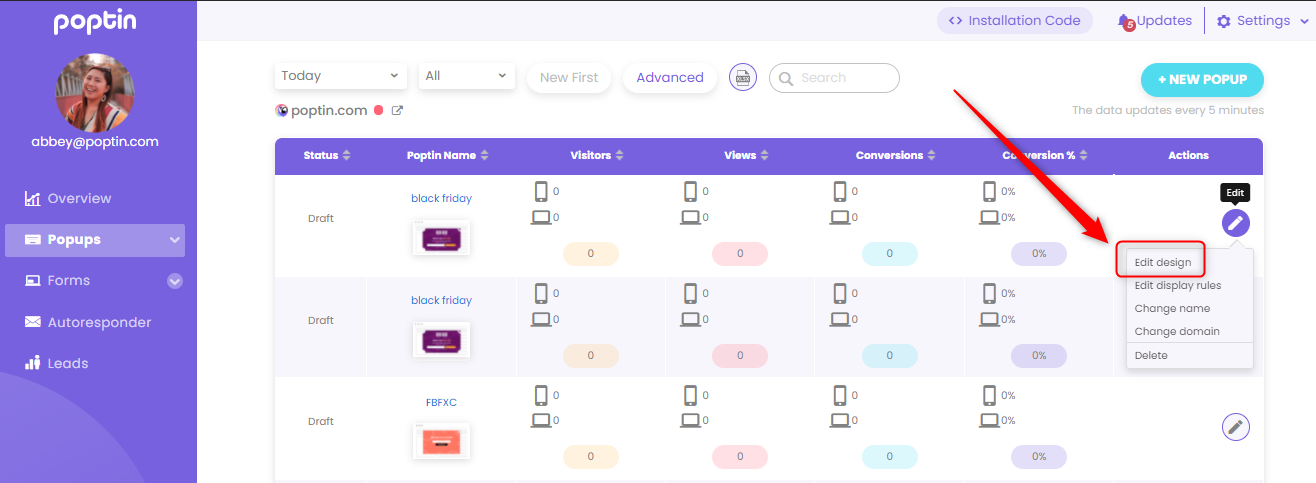
Task: Click the Leads people icon
Action: tap(32, 363)
